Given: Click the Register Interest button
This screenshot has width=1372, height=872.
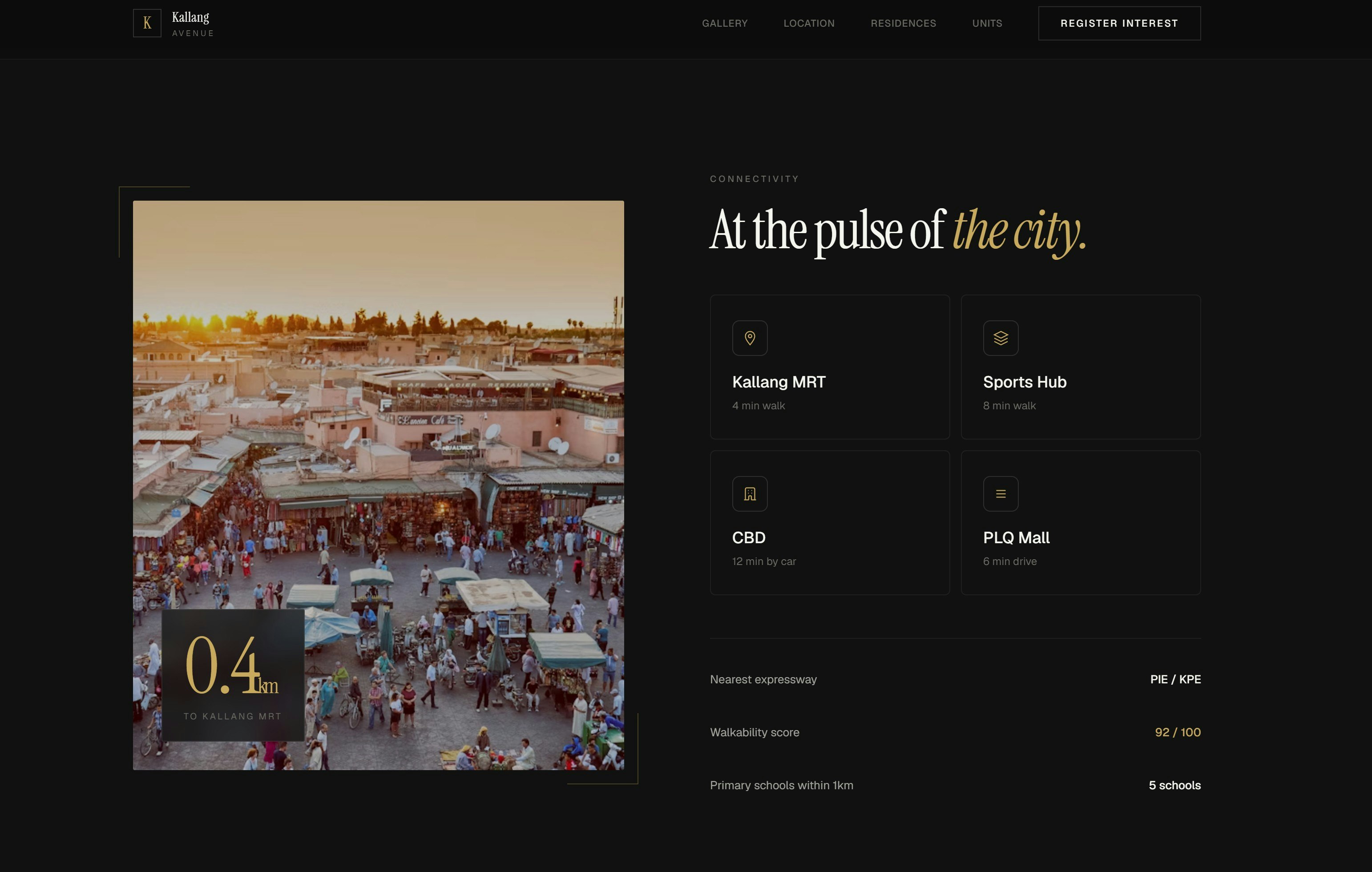Looking at the screenshot, I should pyautogui.click(x=1119, y=24).
